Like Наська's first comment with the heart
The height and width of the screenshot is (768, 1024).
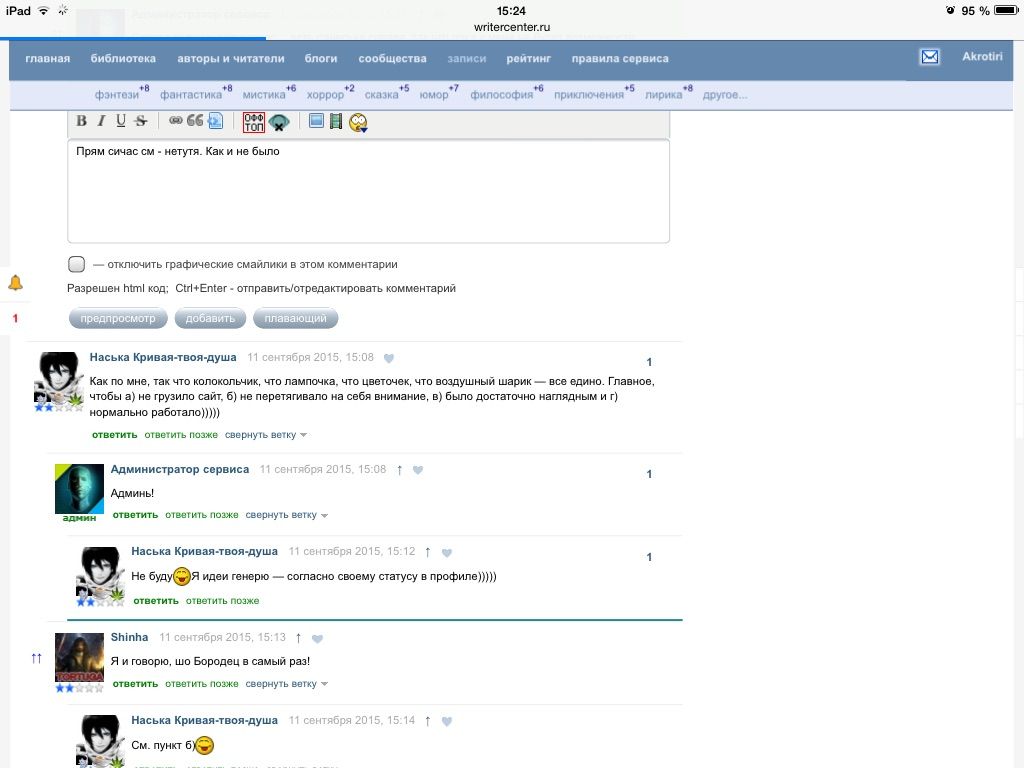coord(389,358)
